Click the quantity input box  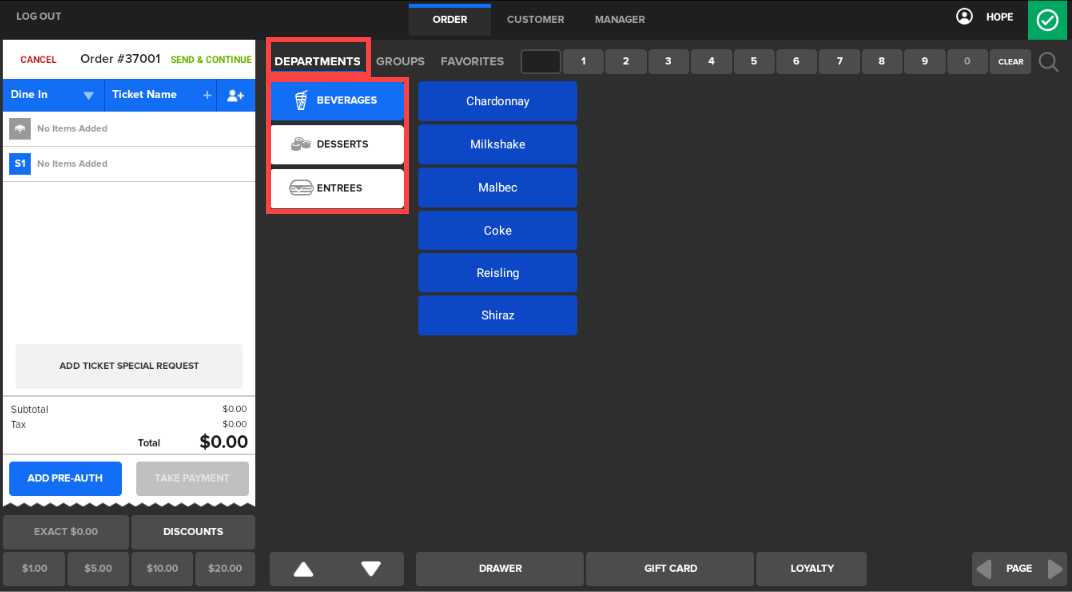click(541, 62)
